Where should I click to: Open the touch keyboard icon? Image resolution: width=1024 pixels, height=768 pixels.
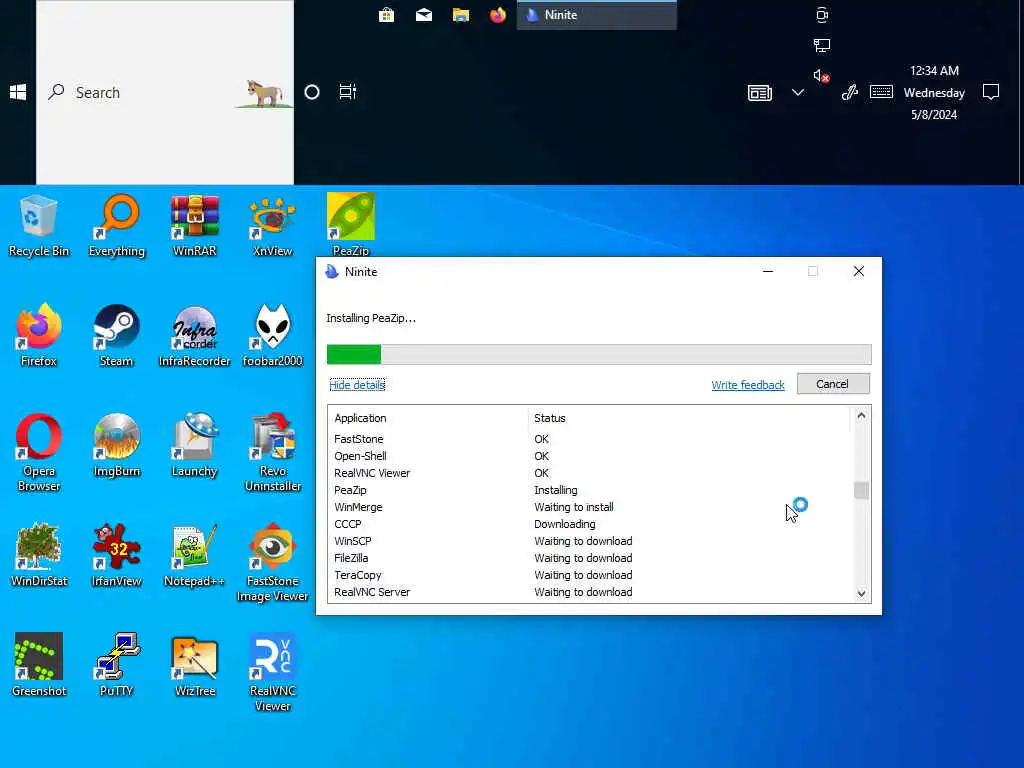[882, 92]
